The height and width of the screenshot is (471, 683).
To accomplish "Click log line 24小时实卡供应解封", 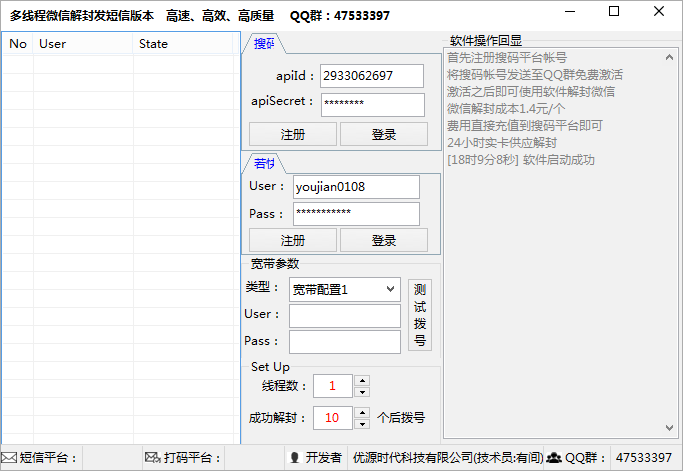I will [502, 143].
